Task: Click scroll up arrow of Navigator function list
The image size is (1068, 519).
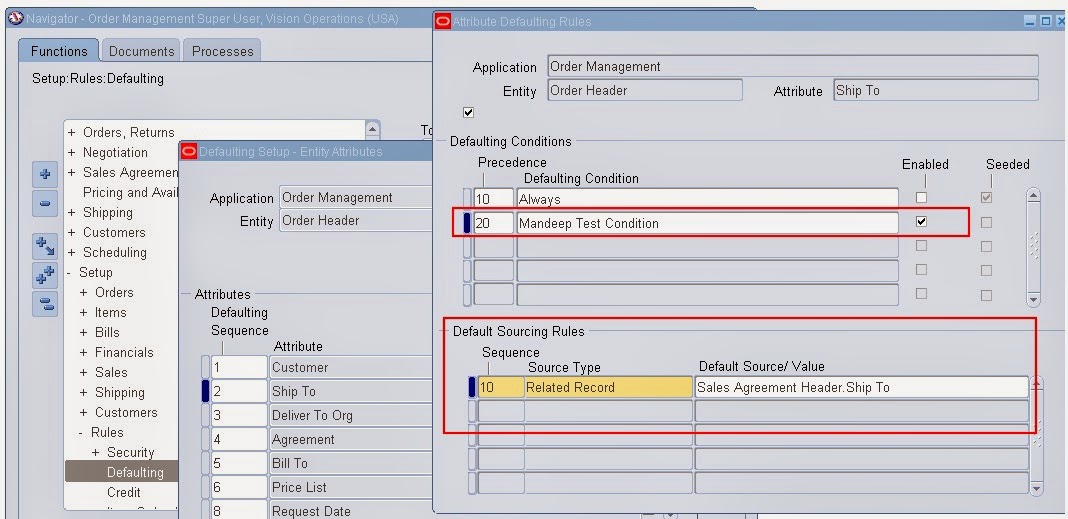Action: coord(372,129)
